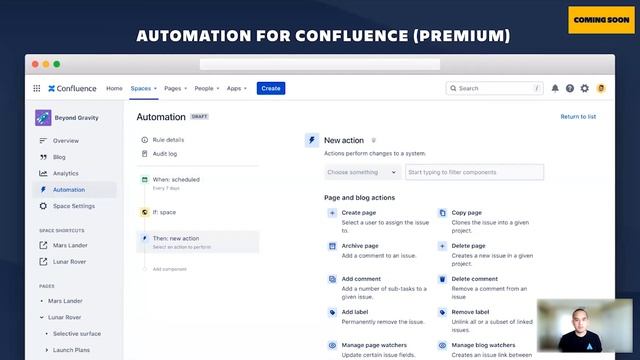Click the Lunar Rover shortcut link icon

click(43, 262)
